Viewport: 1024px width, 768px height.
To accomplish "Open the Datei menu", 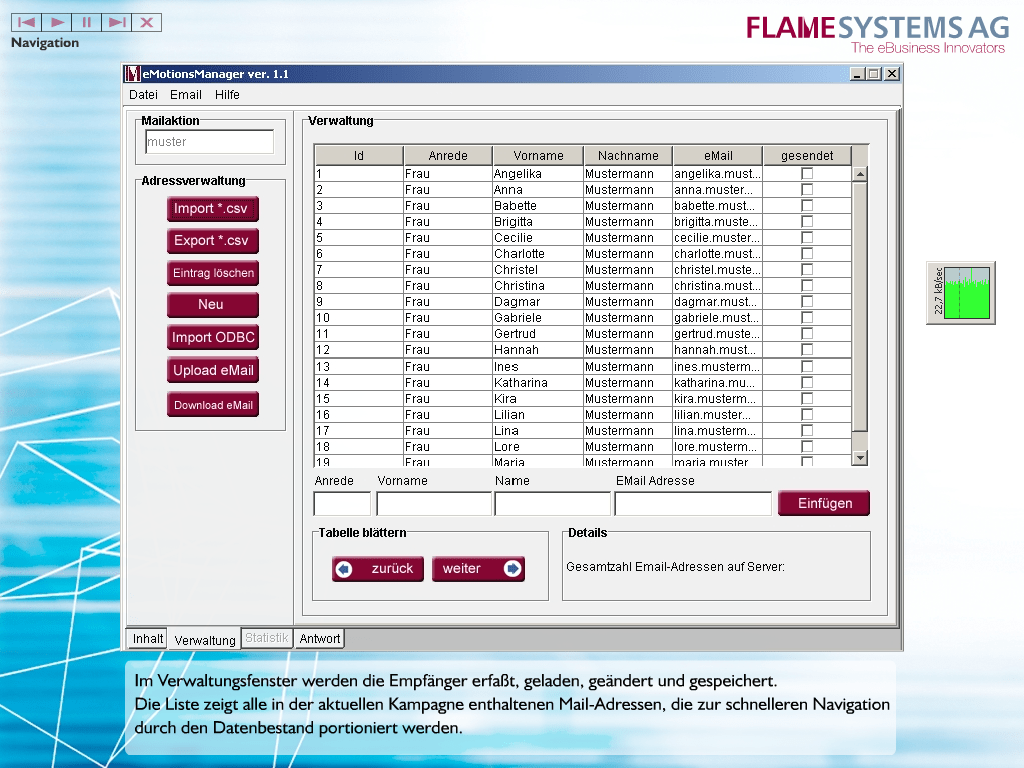I will click(143, 95).
